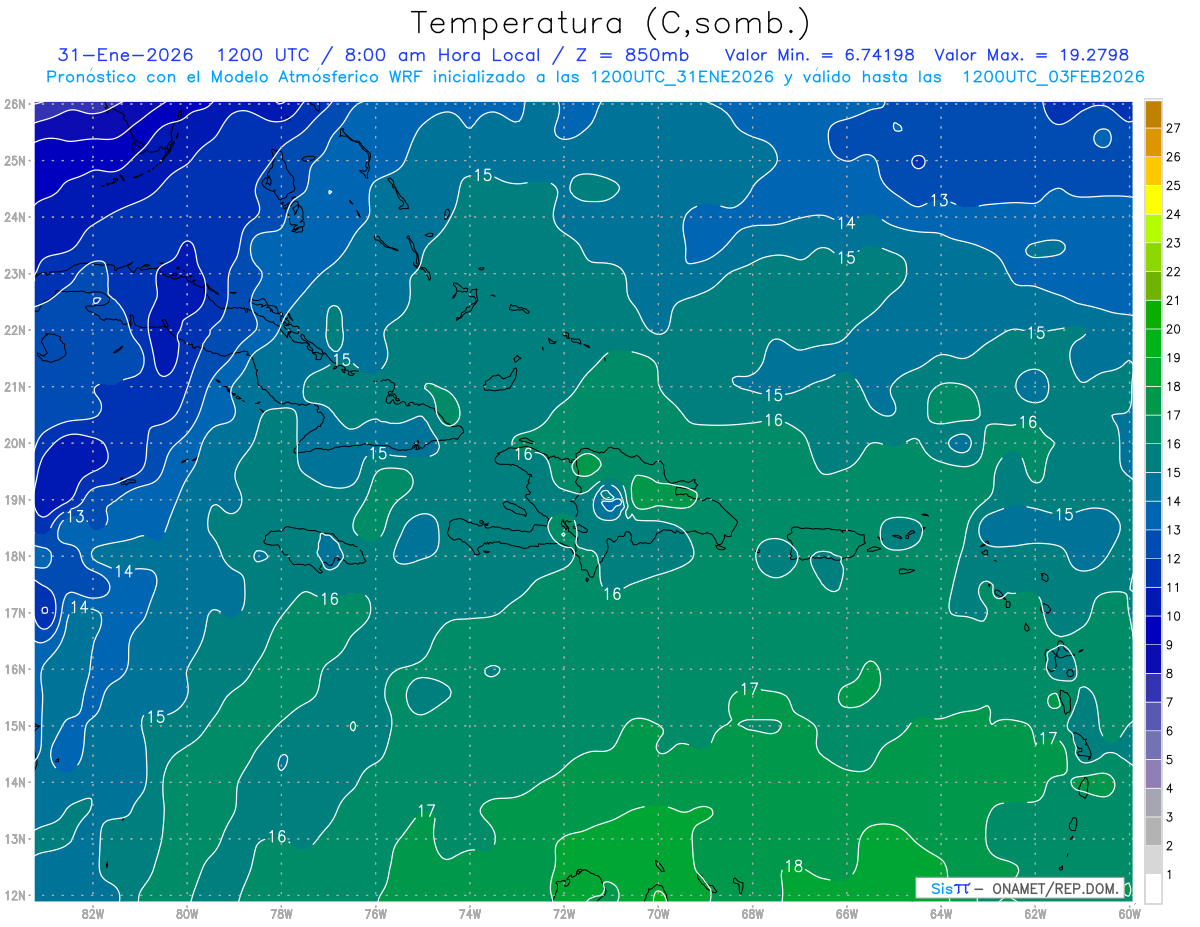
Task: Click the 19N latitude axis label
Action: tap(14, 499)
